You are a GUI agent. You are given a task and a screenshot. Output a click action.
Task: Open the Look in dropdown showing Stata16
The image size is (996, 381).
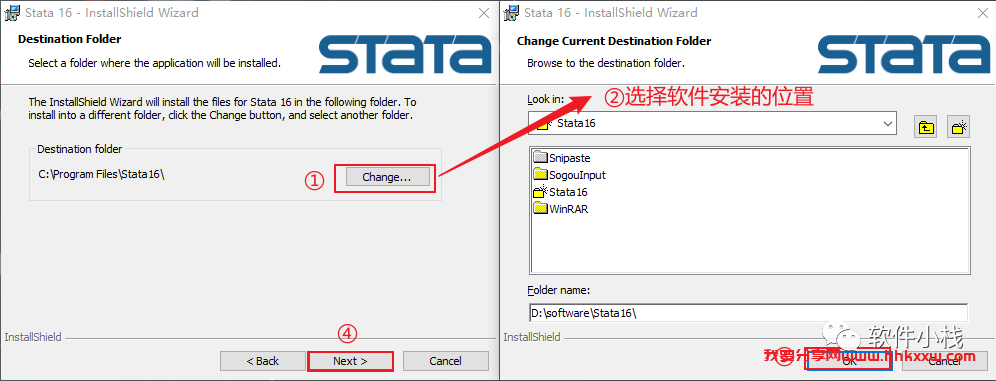(712, 123)
